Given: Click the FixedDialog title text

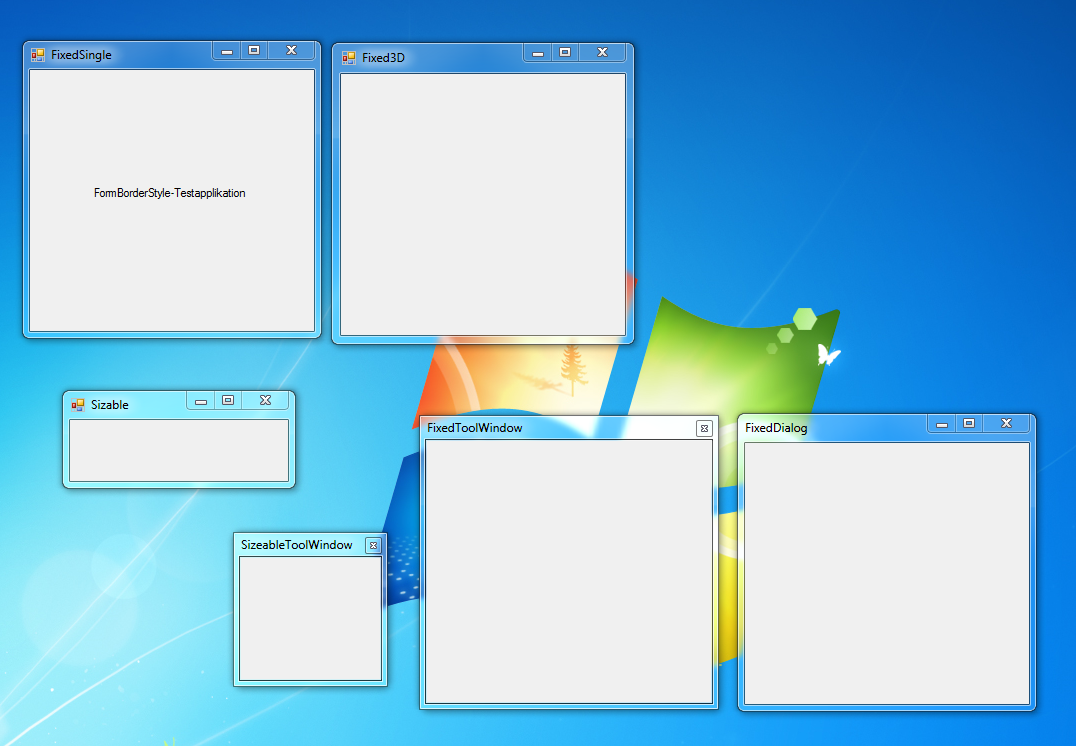Looking at the screenshot, I should pyautogui.click(x=776, y=428).
